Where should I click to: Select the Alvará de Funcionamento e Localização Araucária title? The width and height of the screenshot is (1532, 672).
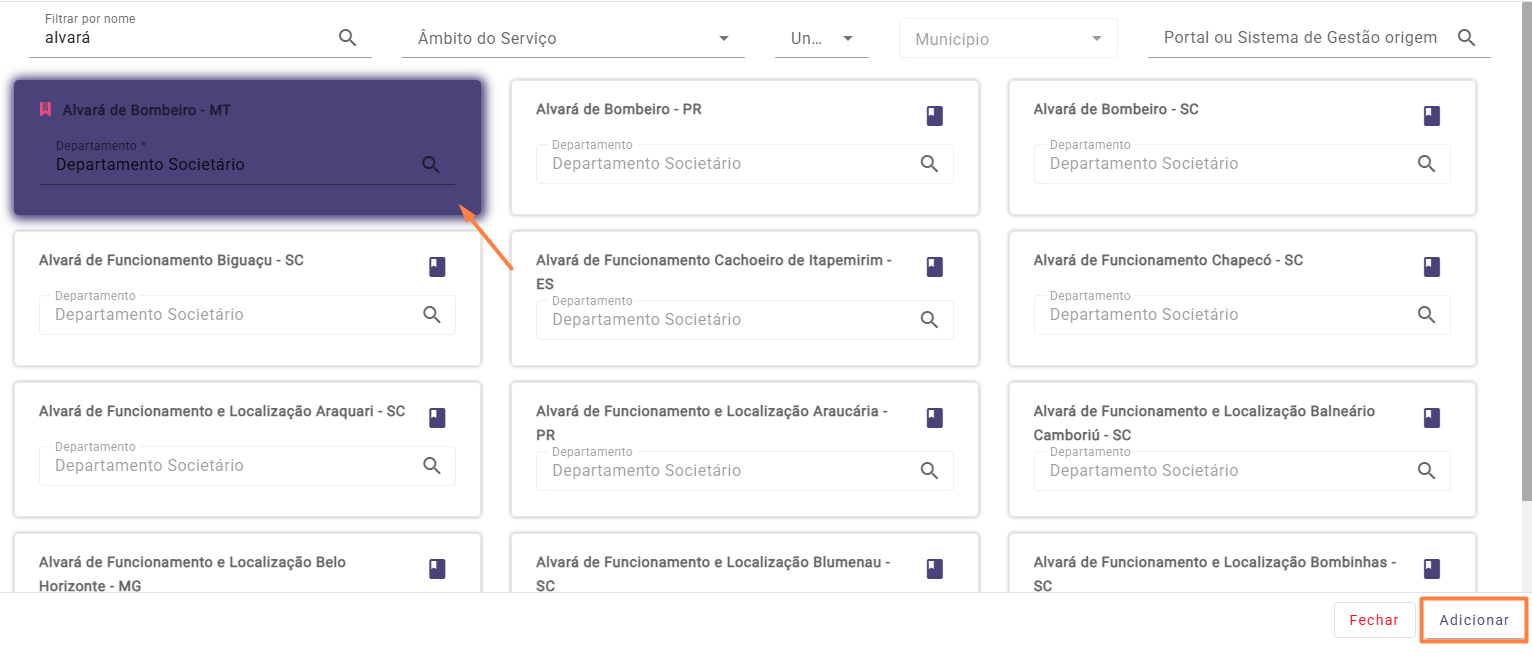[x=712, y=423]
